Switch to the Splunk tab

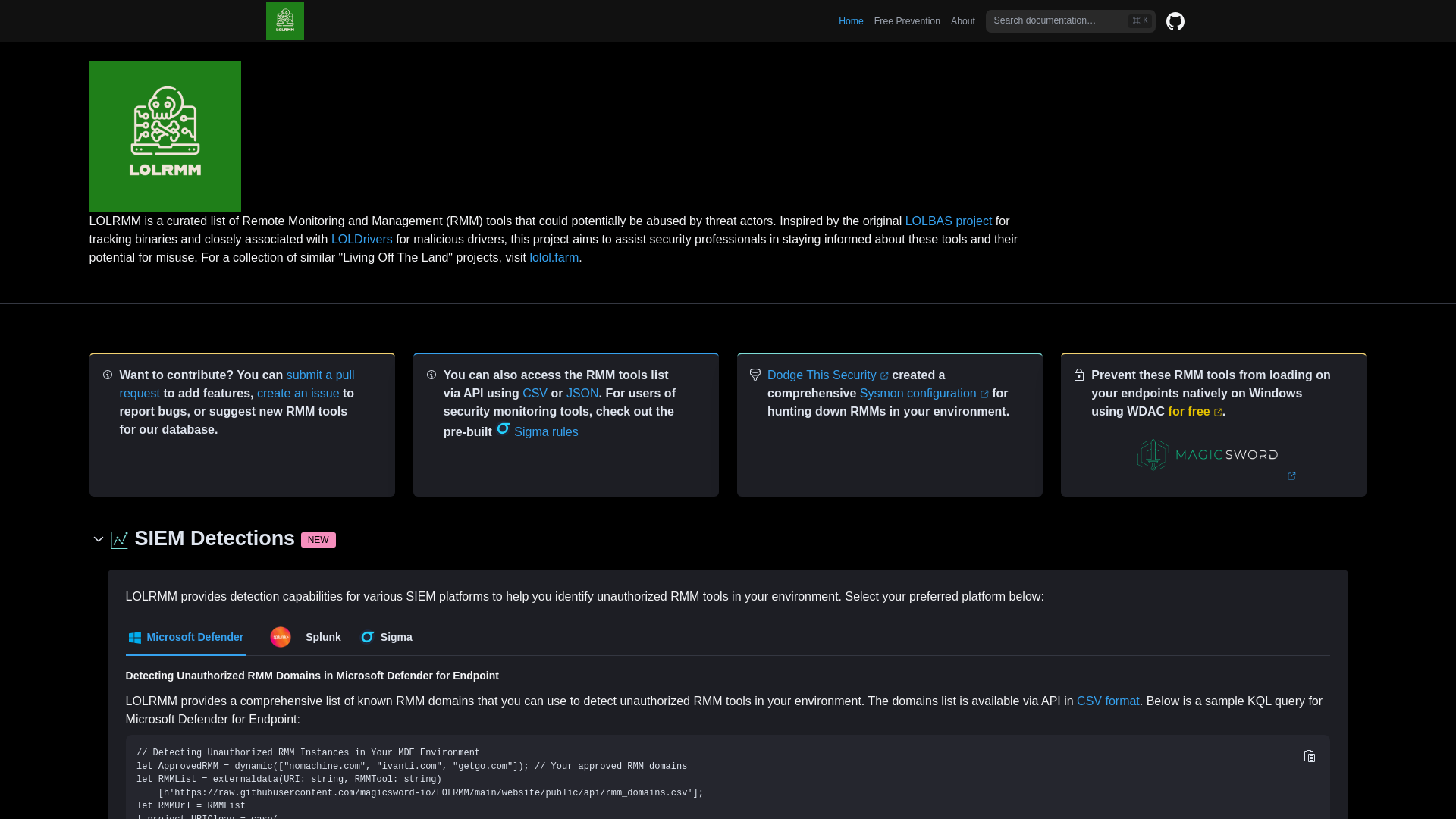click(306, 637)
